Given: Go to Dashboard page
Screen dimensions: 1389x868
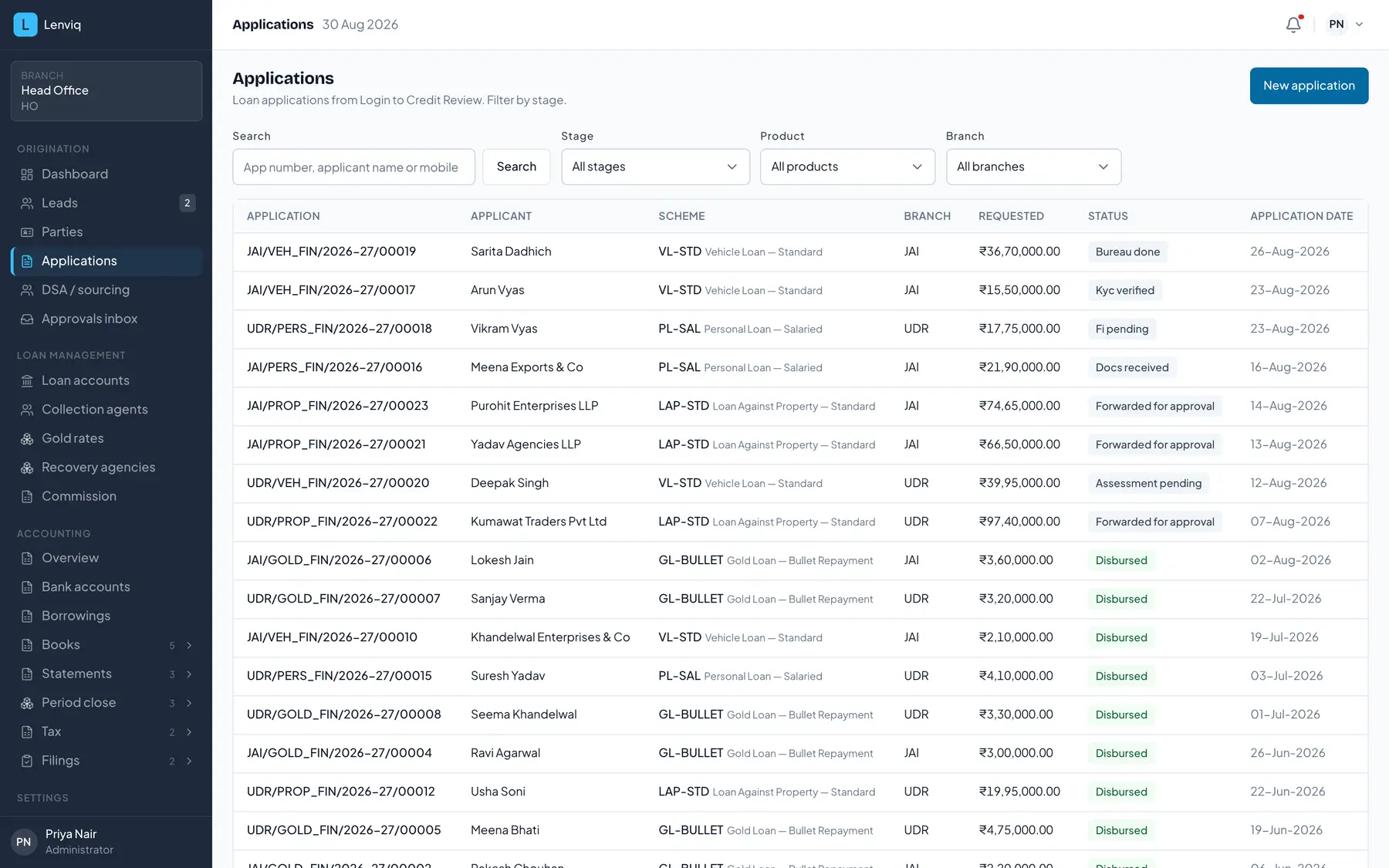Looking at the screenshot, I should 106,174.
